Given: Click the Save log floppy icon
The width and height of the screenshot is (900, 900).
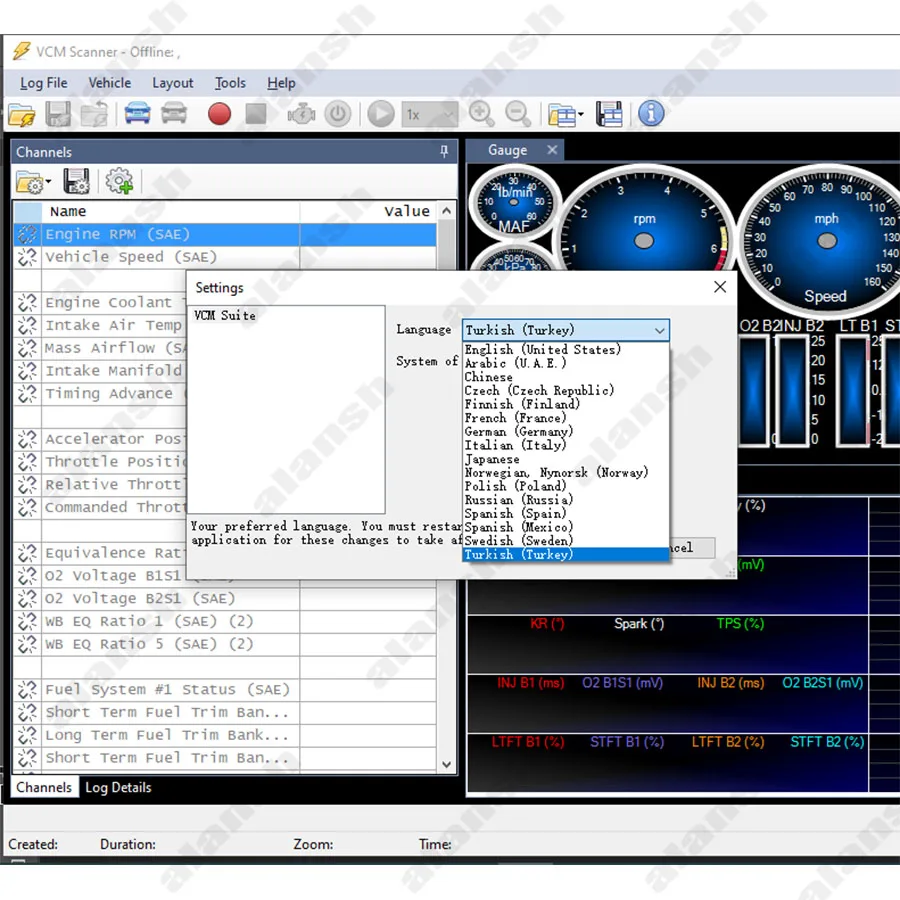Looking at the screenshot, I should click(x=57, y=114).
